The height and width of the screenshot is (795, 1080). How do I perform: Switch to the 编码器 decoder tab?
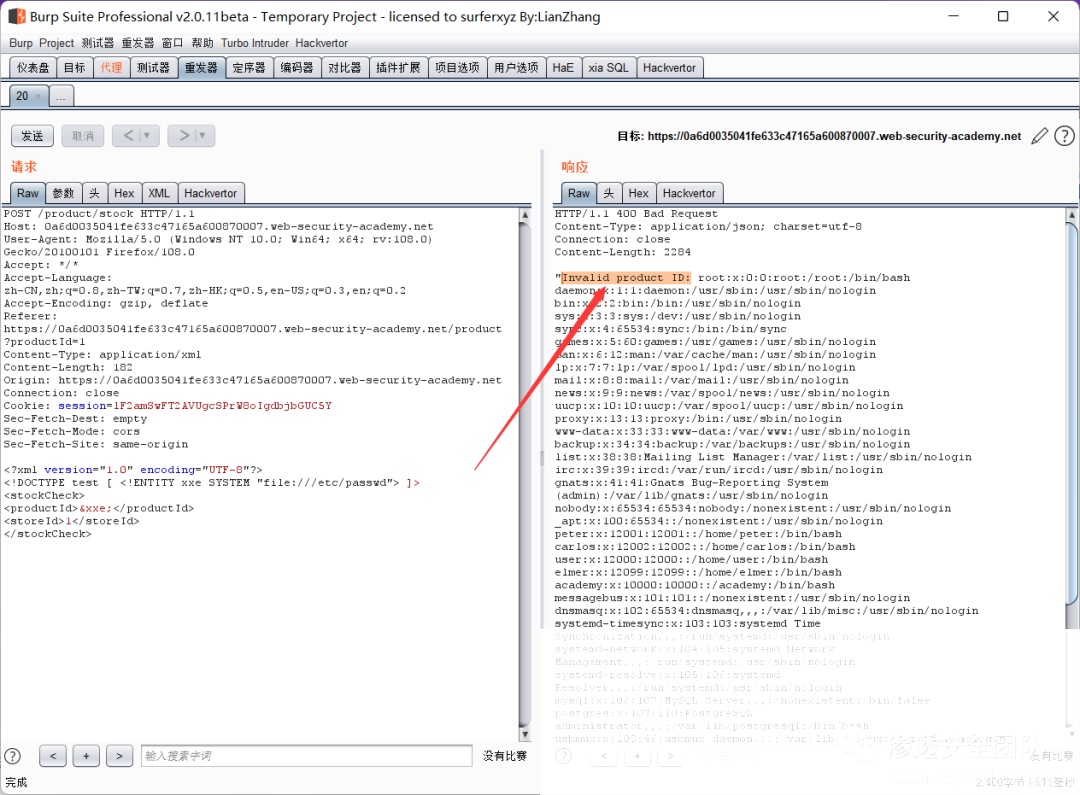coord(297,68)
